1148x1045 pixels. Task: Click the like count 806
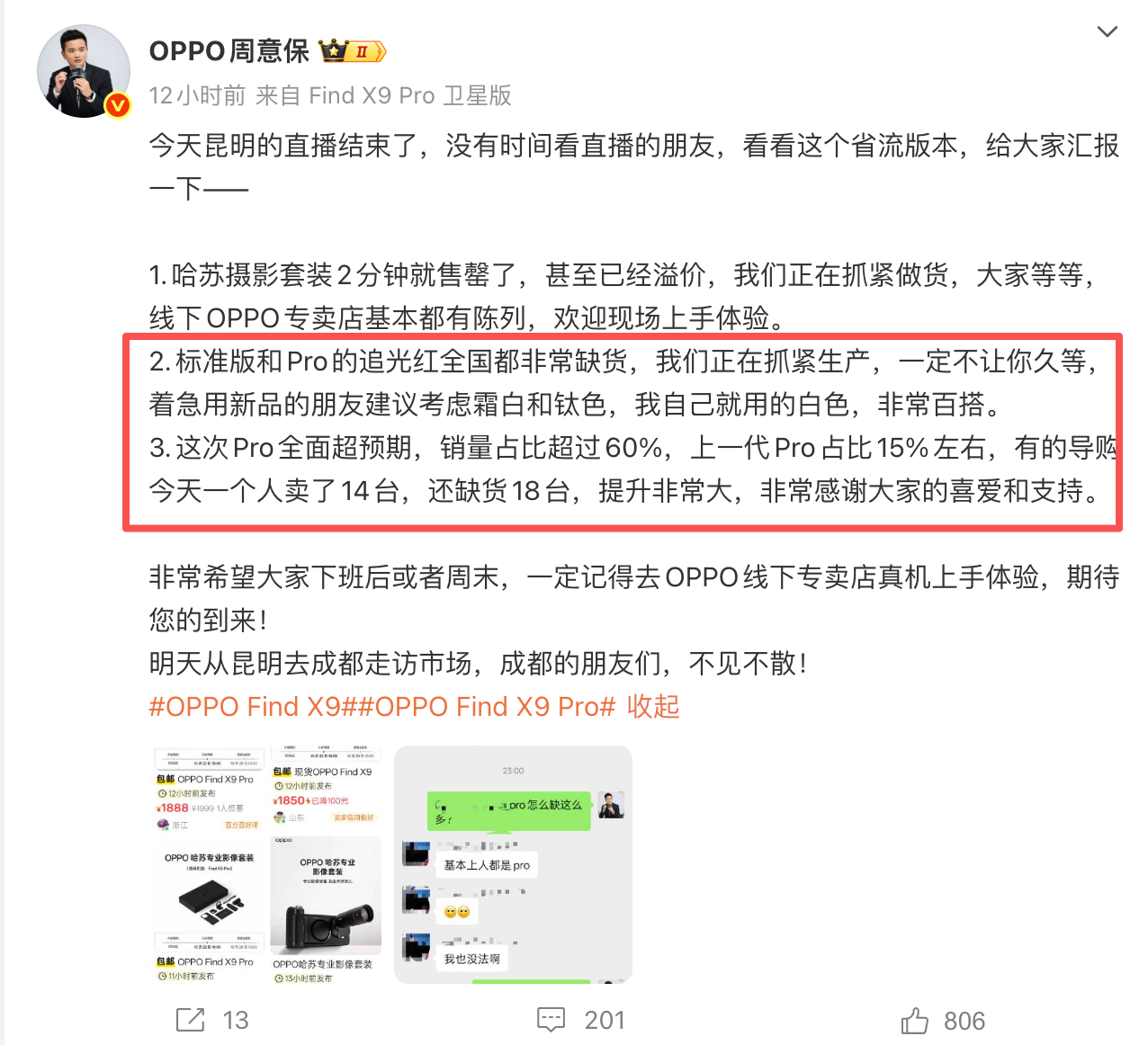(964, 1021)
